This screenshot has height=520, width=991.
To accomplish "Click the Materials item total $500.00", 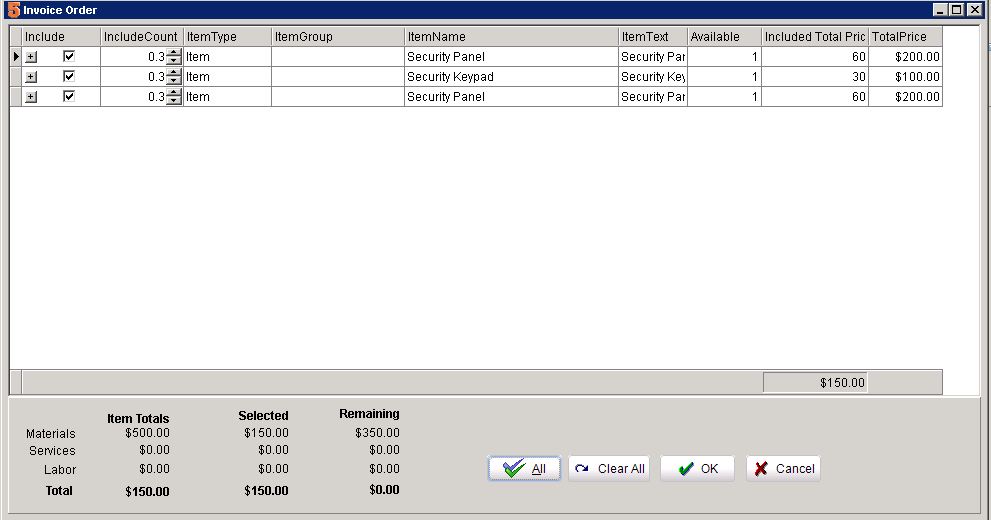I will (147, 433).
